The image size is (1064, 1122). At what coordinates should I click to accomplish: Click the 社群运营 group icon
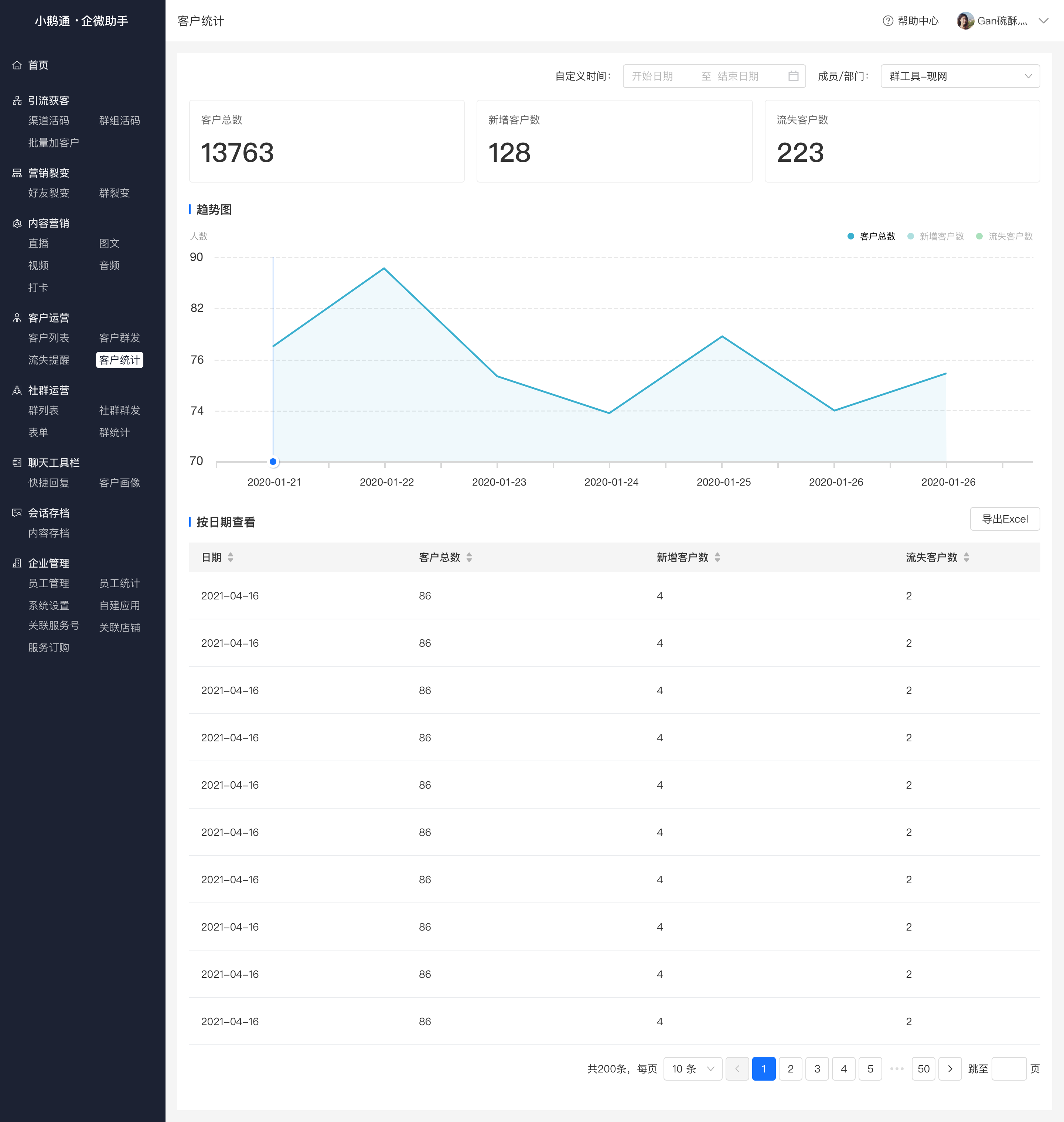(17, 390)
